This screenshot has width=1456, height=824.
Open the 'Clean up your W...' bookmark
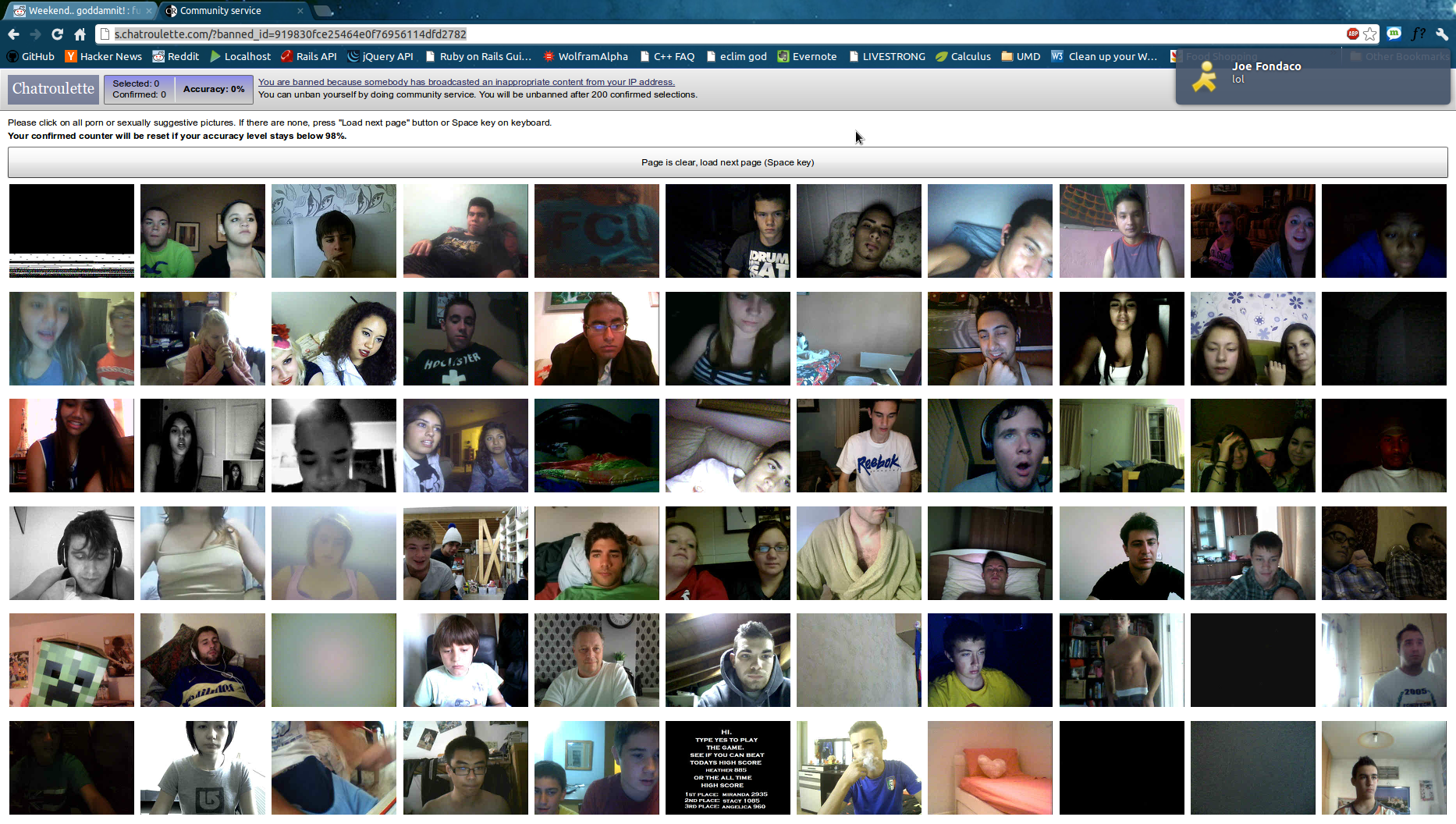tap(1104, 56)
